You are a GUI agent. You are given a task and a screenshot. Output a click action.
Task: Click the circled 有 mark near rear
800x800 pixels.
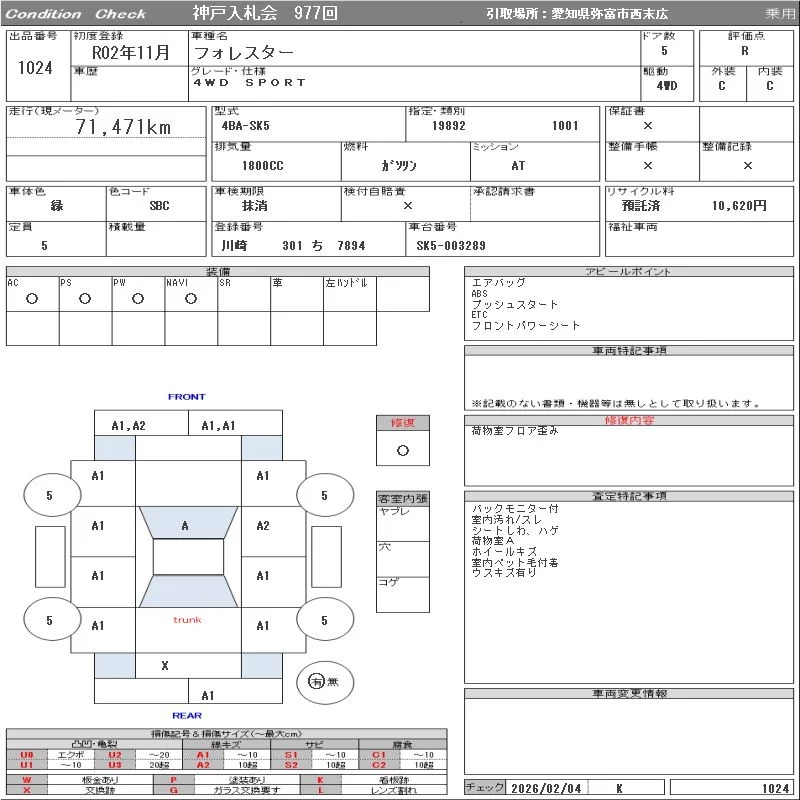[317, 681]
